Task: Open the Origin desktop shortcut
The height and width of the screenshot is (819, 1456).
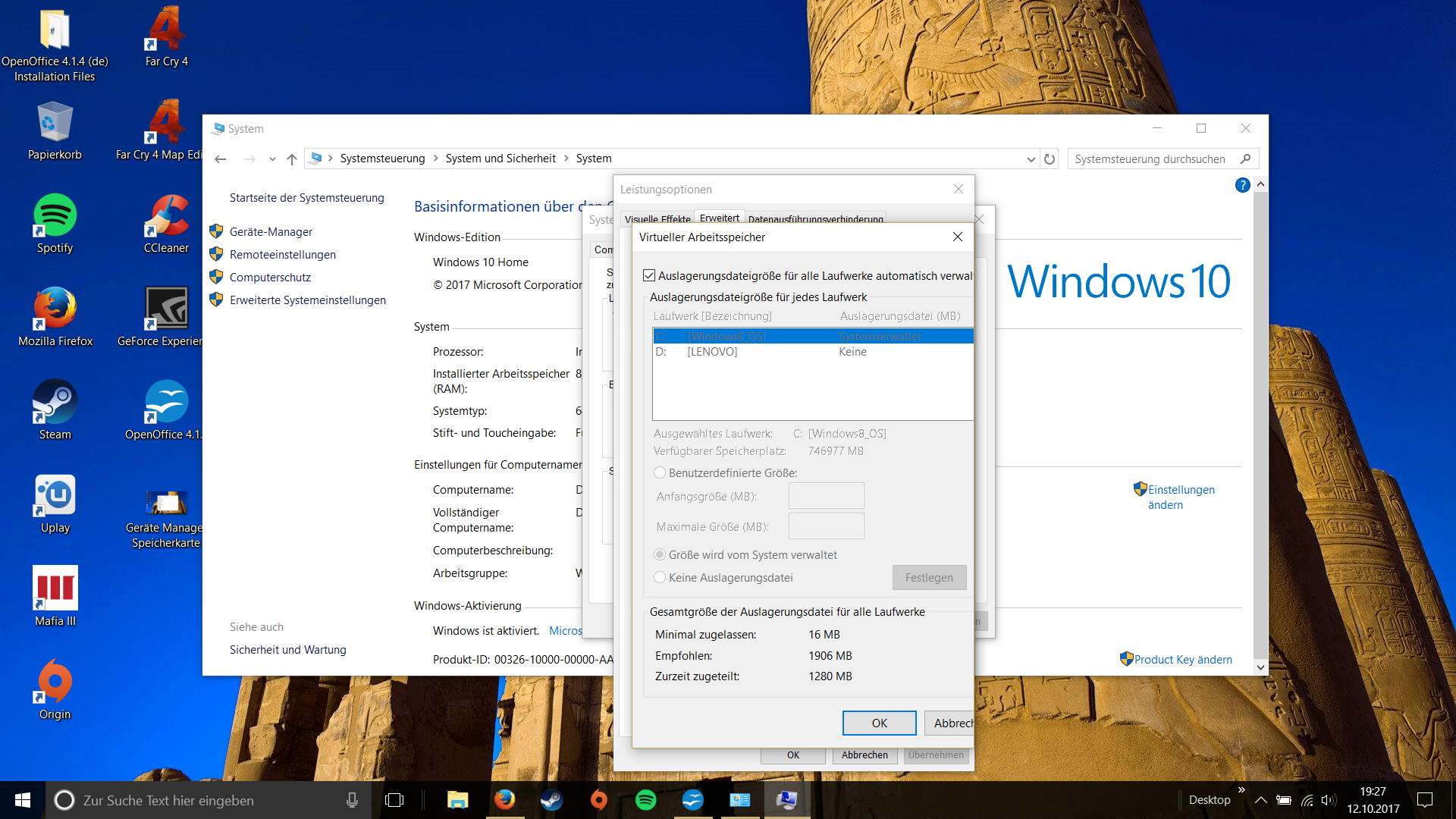Action: pos(55,681)
